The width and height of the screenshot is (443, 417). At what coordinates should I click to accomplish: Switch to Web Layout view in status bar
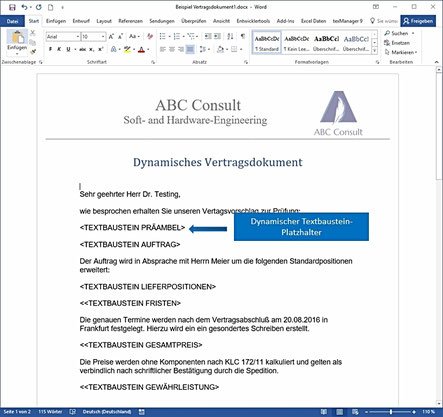coord(355,412)
